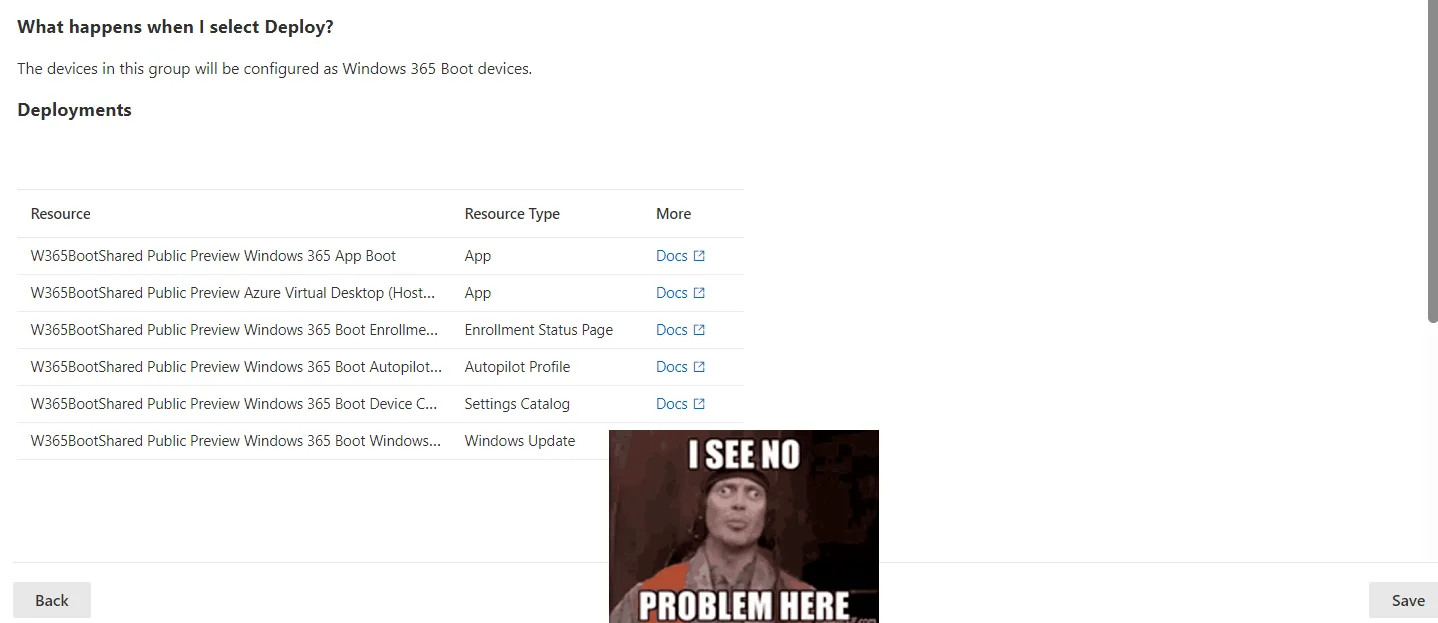Select the Windows 365 Boot Autopilot resource name
The height and width of the screenshot is (623, 1438).
point(236,367)
